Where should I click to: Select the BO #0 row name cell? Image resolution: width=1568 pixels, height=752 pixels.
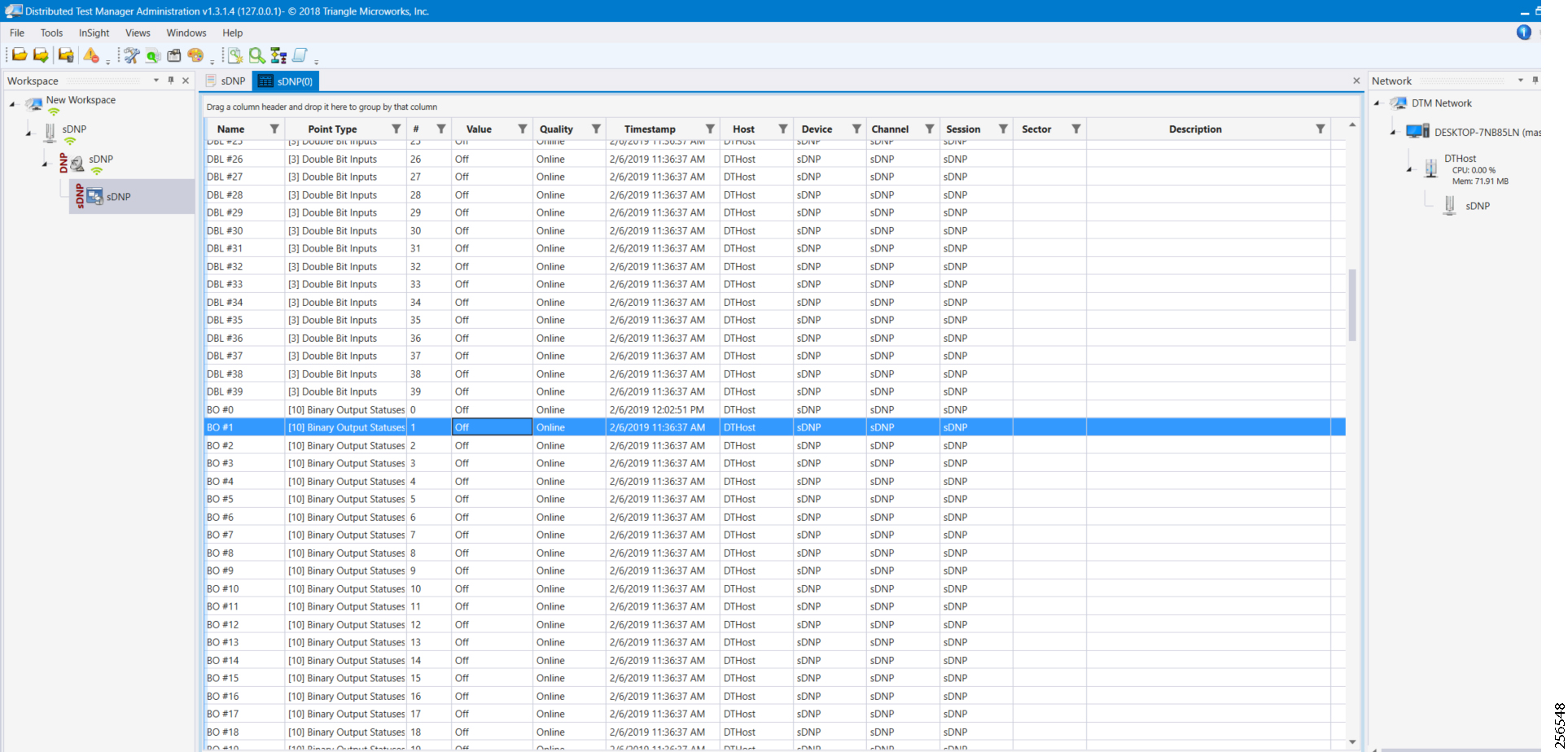click(x=244, y=409)
